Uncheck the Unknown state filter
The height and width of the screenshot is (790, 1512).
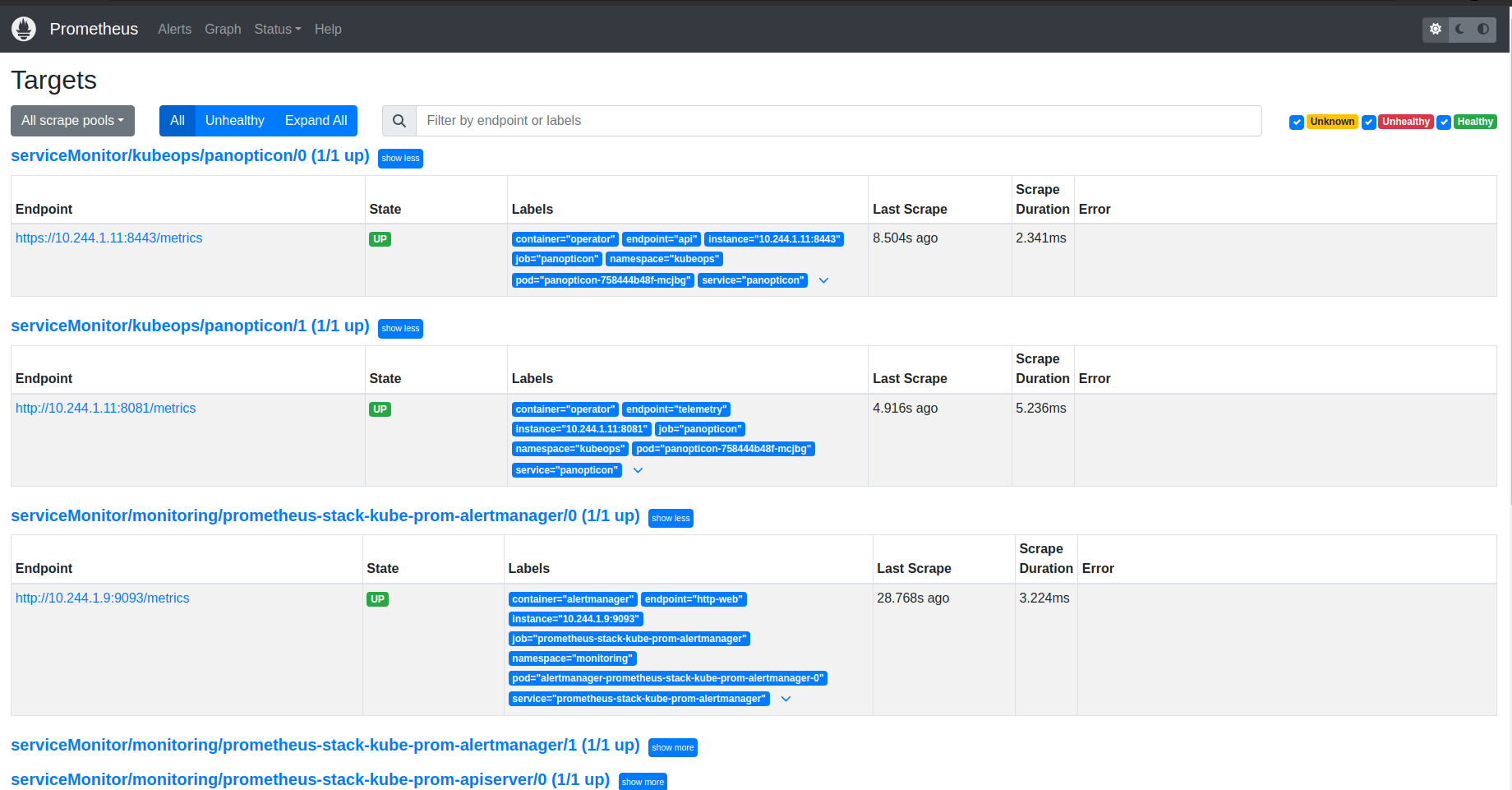click(x=1297, y=122)
